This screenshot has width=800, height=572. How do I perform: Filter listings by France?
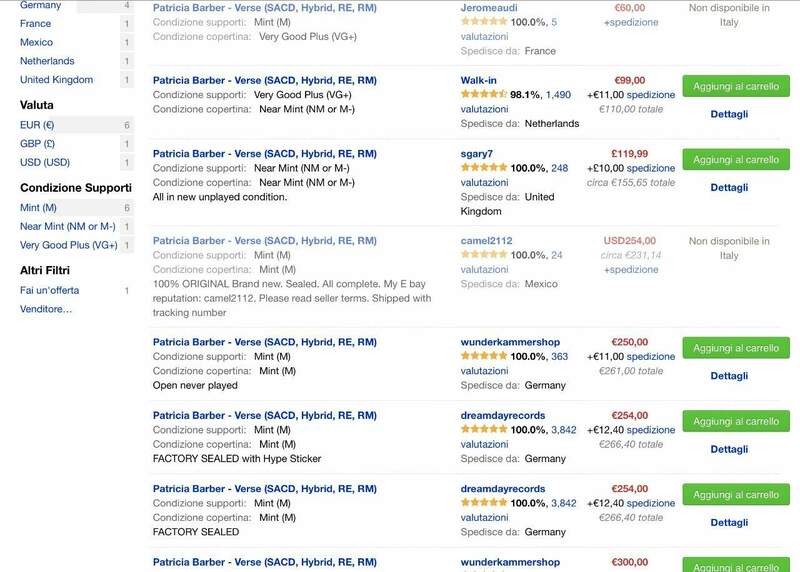pyautogui.click(x=35, y=24)
